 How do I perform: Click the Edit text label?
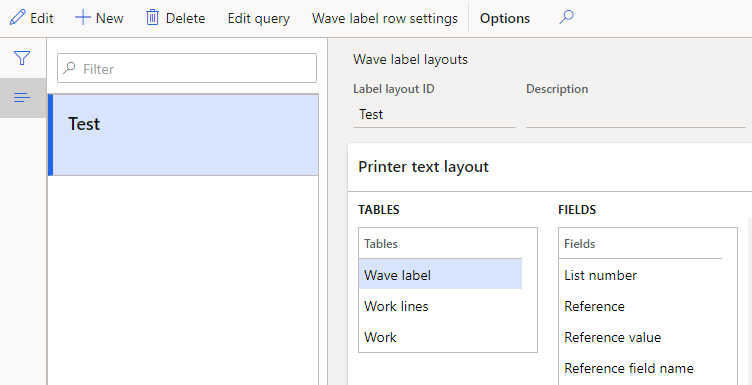coord(42,19)
